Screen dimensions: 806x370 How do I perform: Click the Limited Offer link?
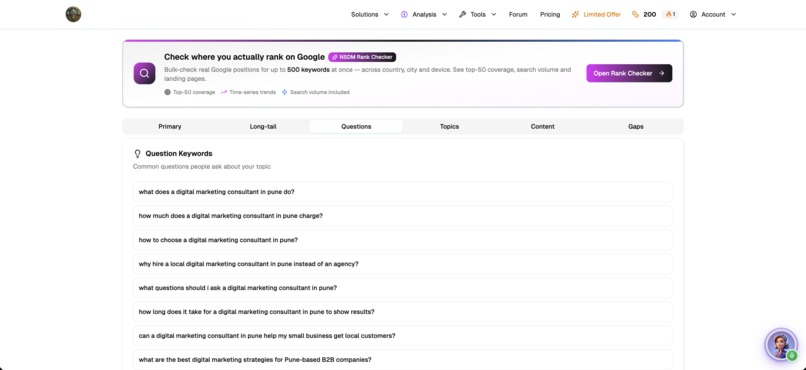coord(596,14)
